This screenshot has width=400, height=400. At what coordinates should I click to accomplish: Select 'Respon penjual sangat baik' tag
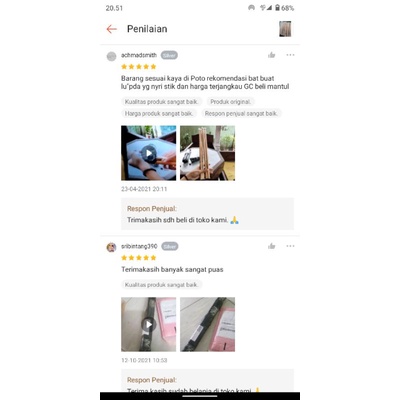241,114
